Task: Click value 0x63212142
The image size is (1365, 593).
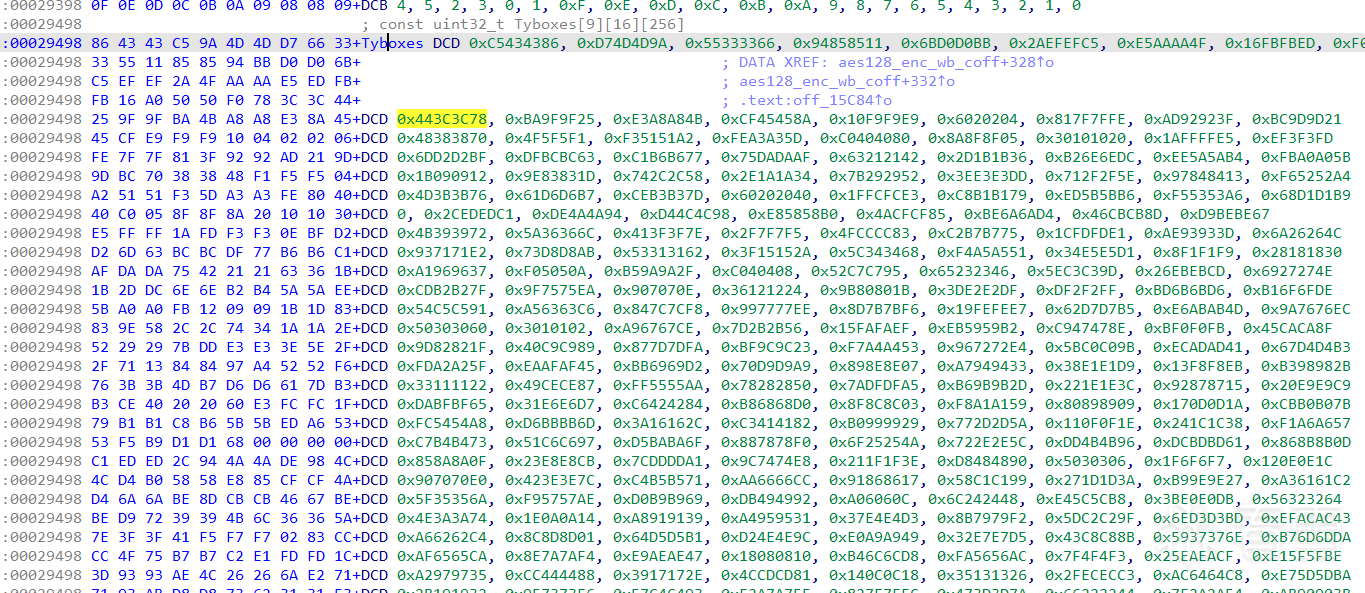Action: pos(874,158)
